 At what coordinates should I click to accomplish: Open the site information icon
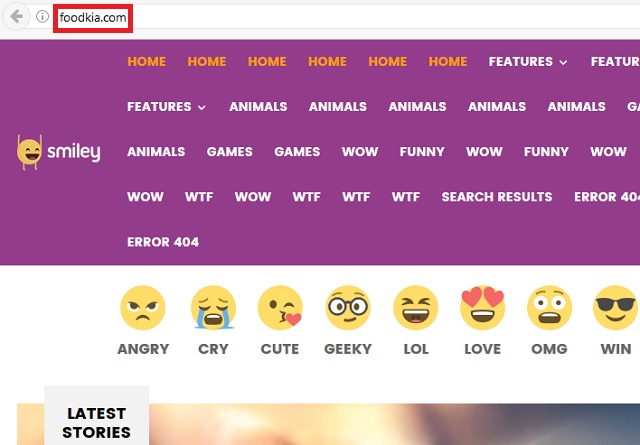[x=42, y=17]
